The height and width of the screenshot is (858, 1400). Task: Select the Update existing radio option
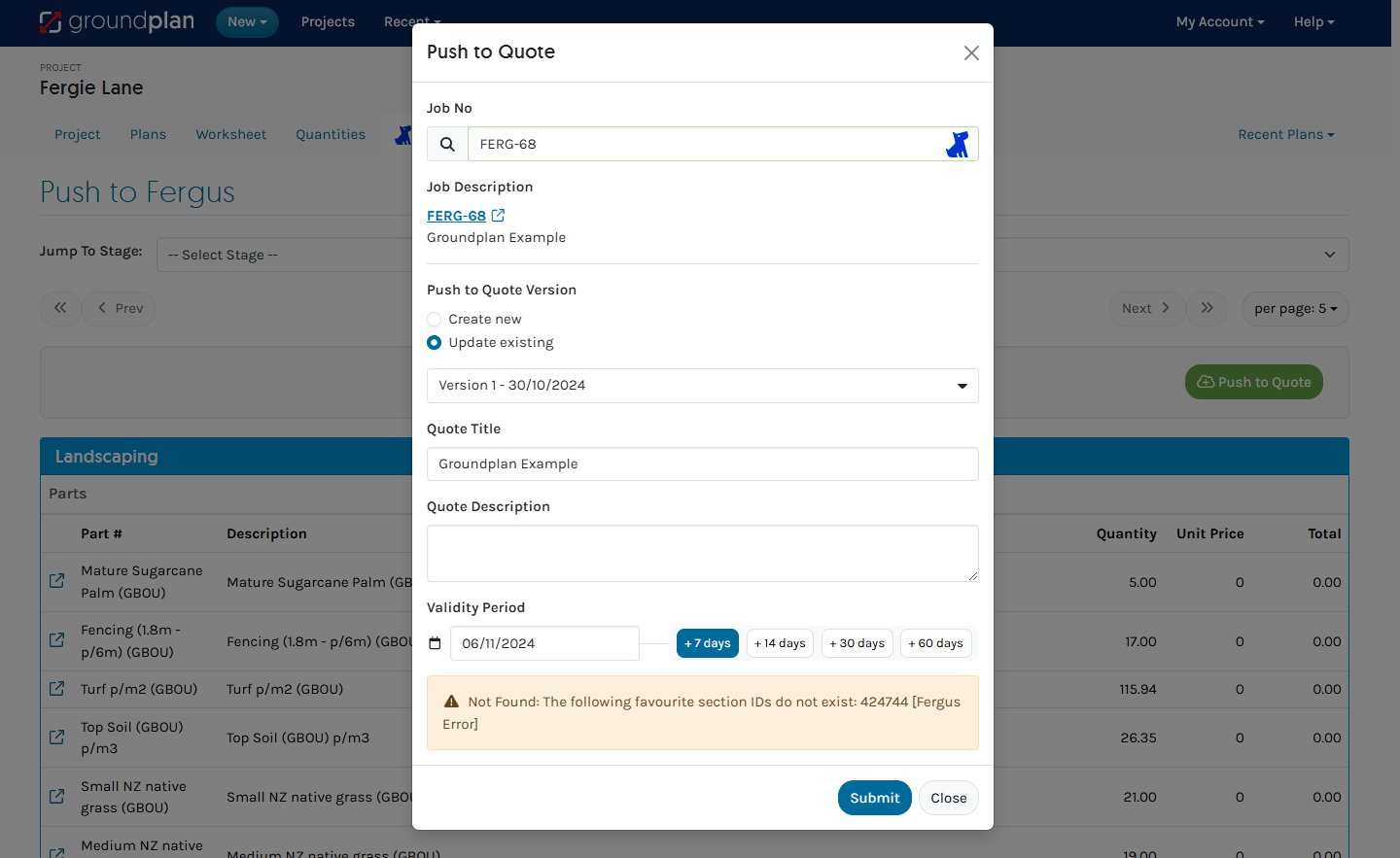pos(435,342)
